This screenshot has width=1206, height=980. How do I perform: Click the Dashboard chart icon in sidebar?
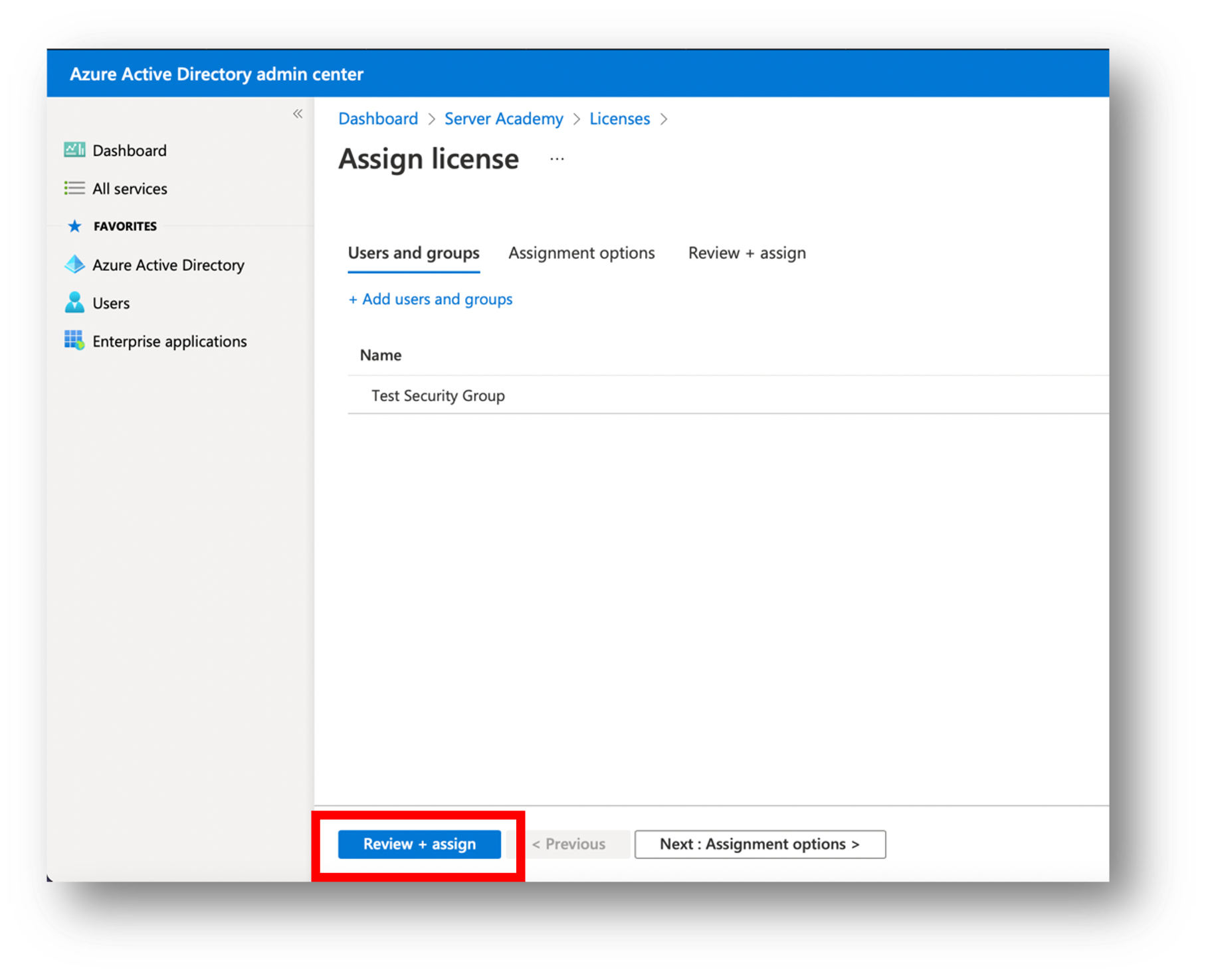tap(74, 150)
